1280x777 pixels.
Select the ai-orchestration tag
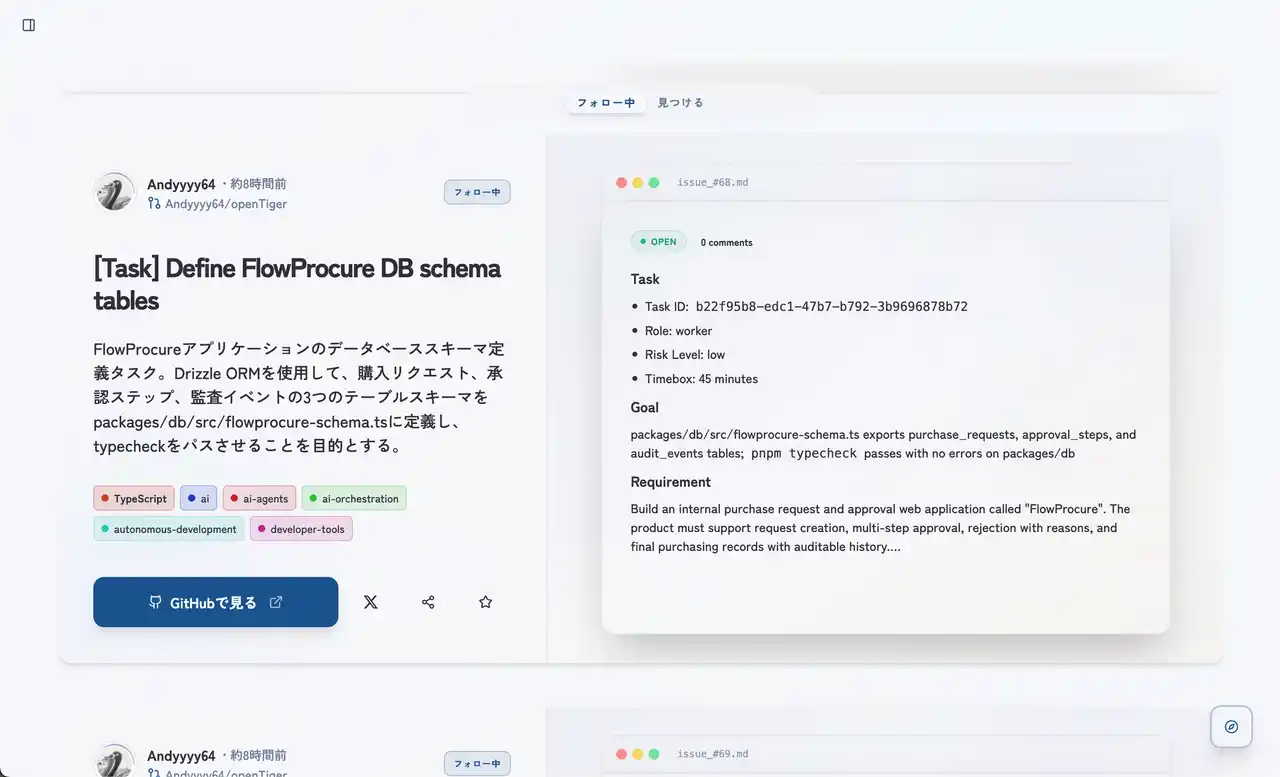(x=354, y=498)
